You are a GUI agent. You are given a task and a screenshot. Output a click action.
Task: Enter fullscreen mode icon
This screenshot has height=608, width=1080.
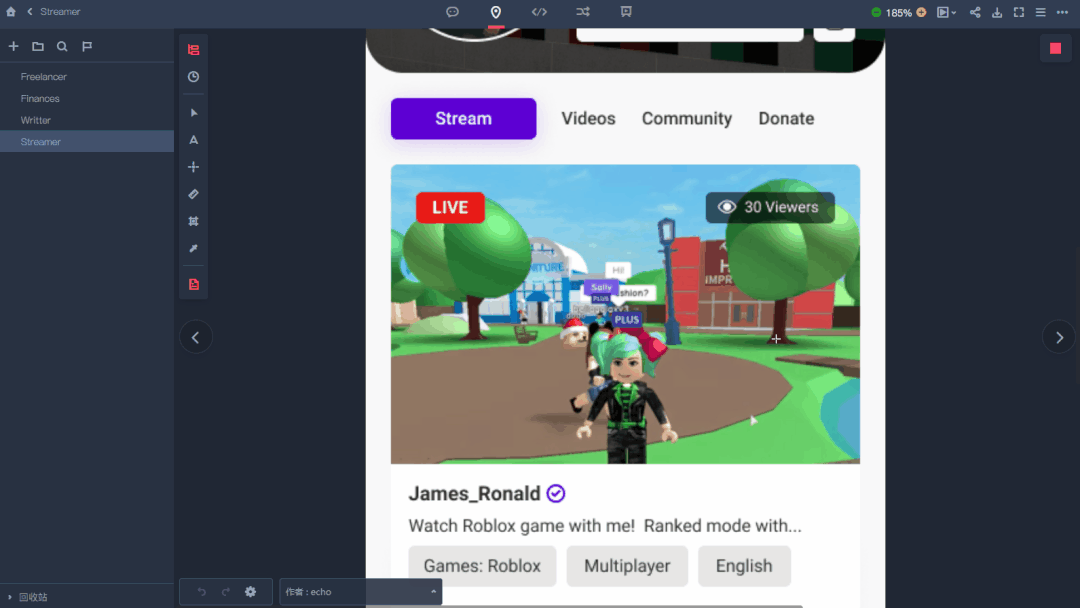click(1019, 12)
